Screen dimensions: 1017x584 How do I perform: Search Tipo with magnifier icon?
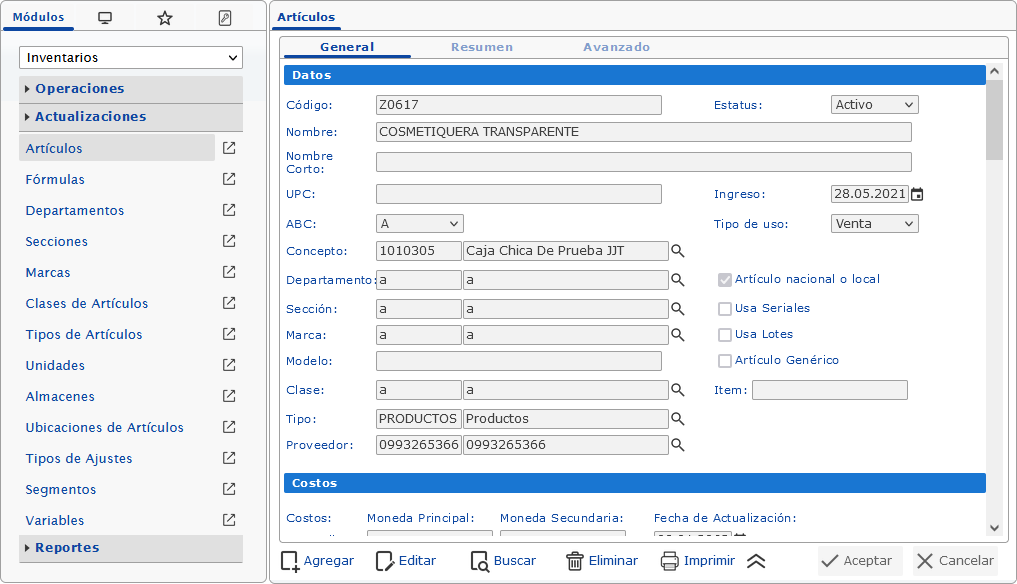point(678,419)
